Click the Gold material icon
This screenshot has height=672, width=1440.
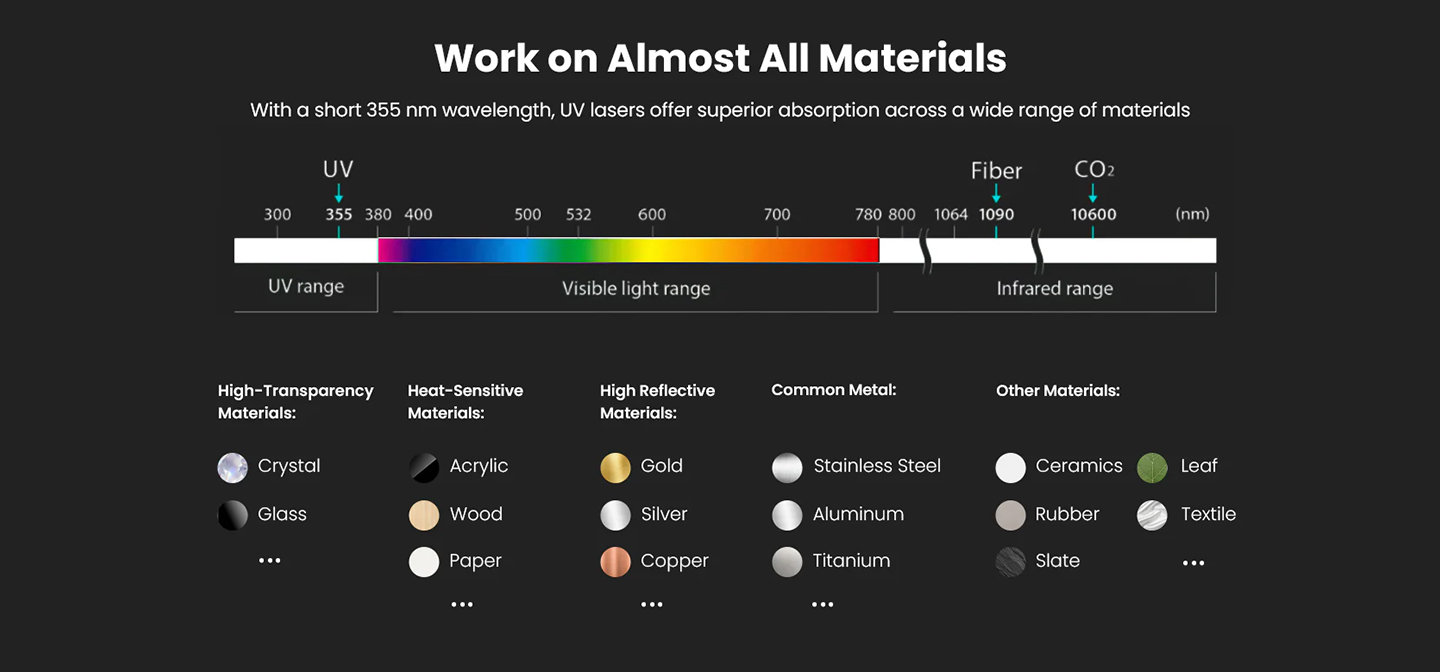[x=615, y=467]
